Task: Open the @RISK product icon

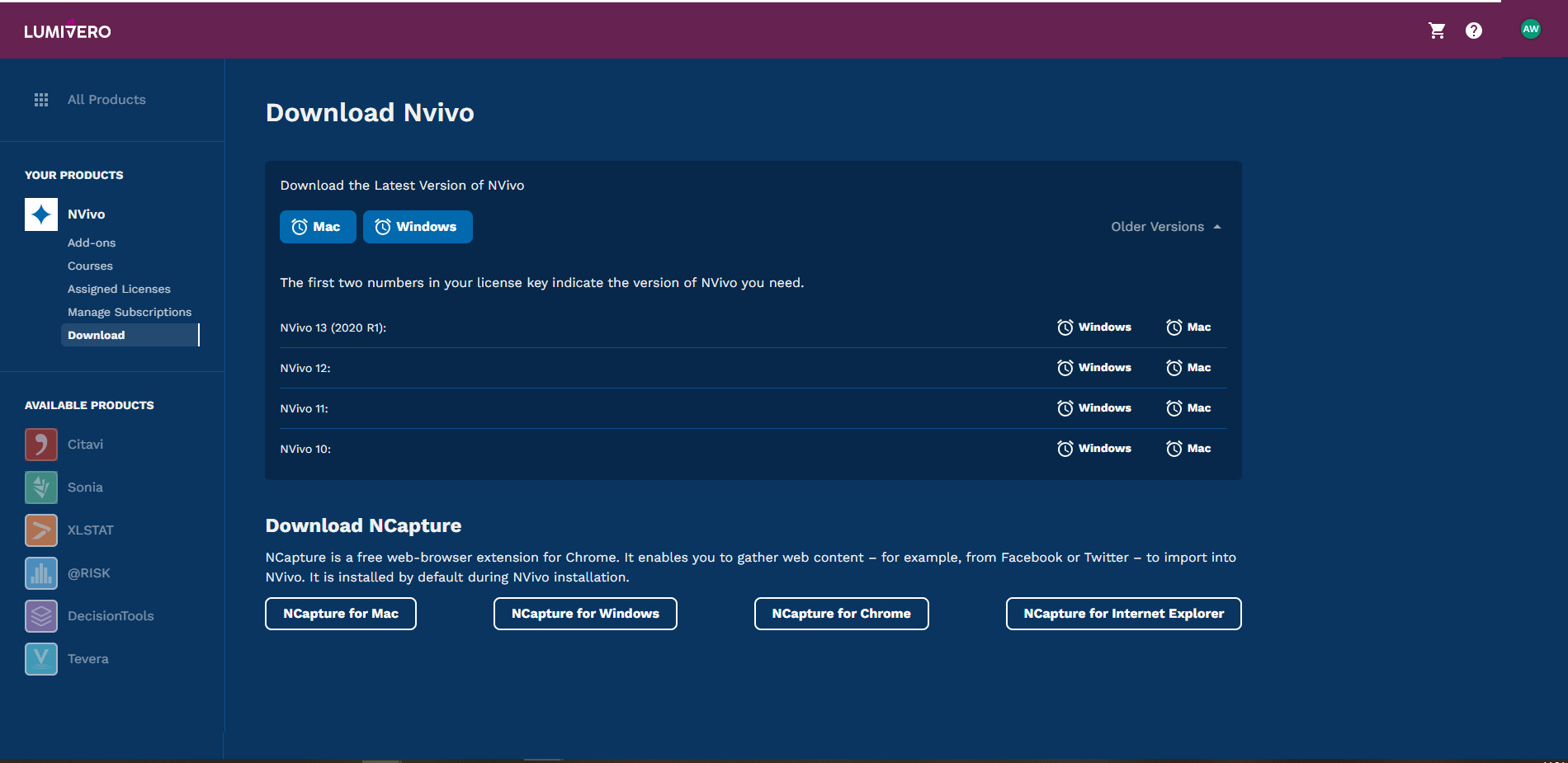Action: click(x=40, y=572)
